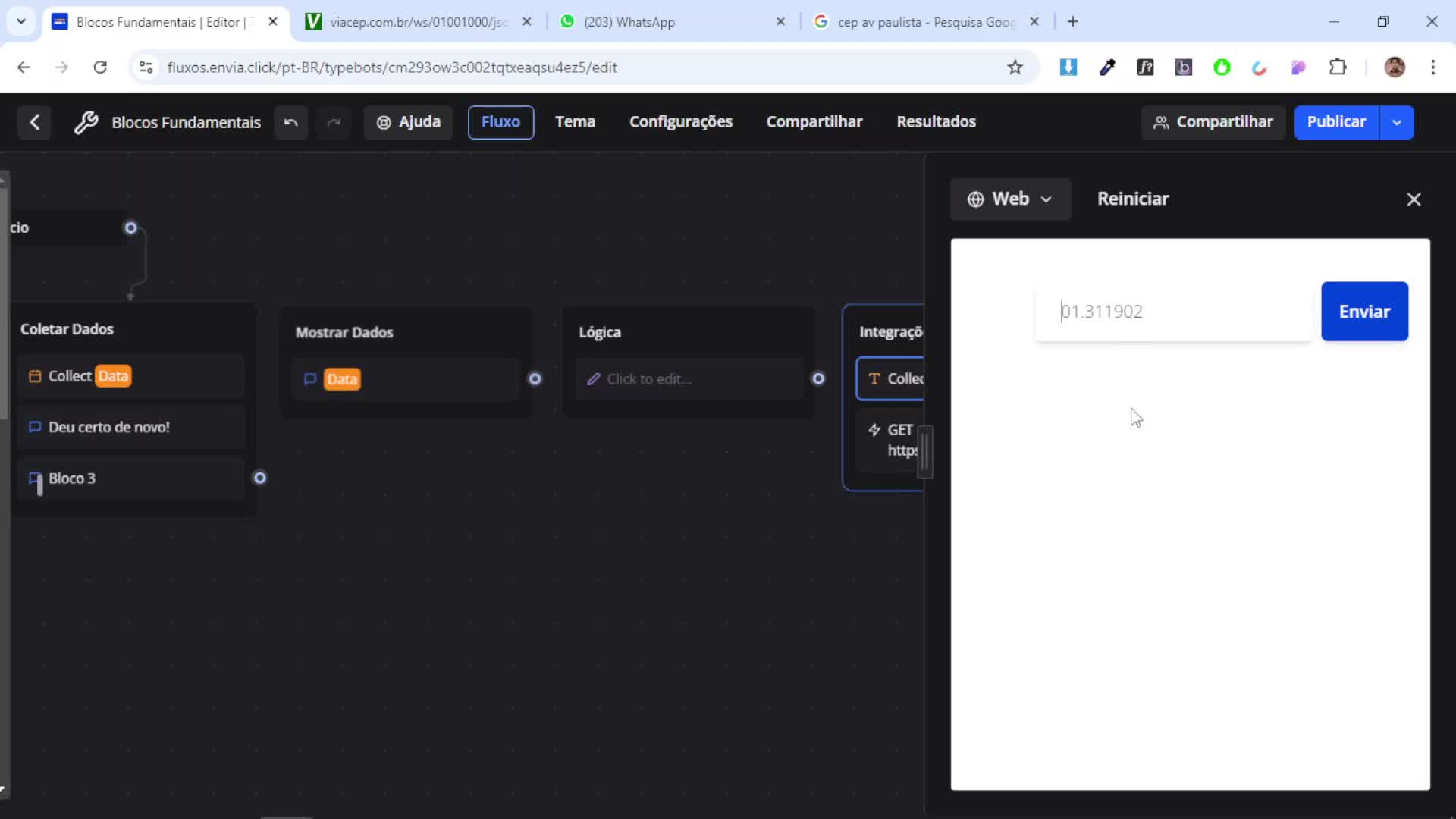Close the preview panel with the X
Image resolution: width=1456 pixels, height=819 pixels.
coord(1414,199)
